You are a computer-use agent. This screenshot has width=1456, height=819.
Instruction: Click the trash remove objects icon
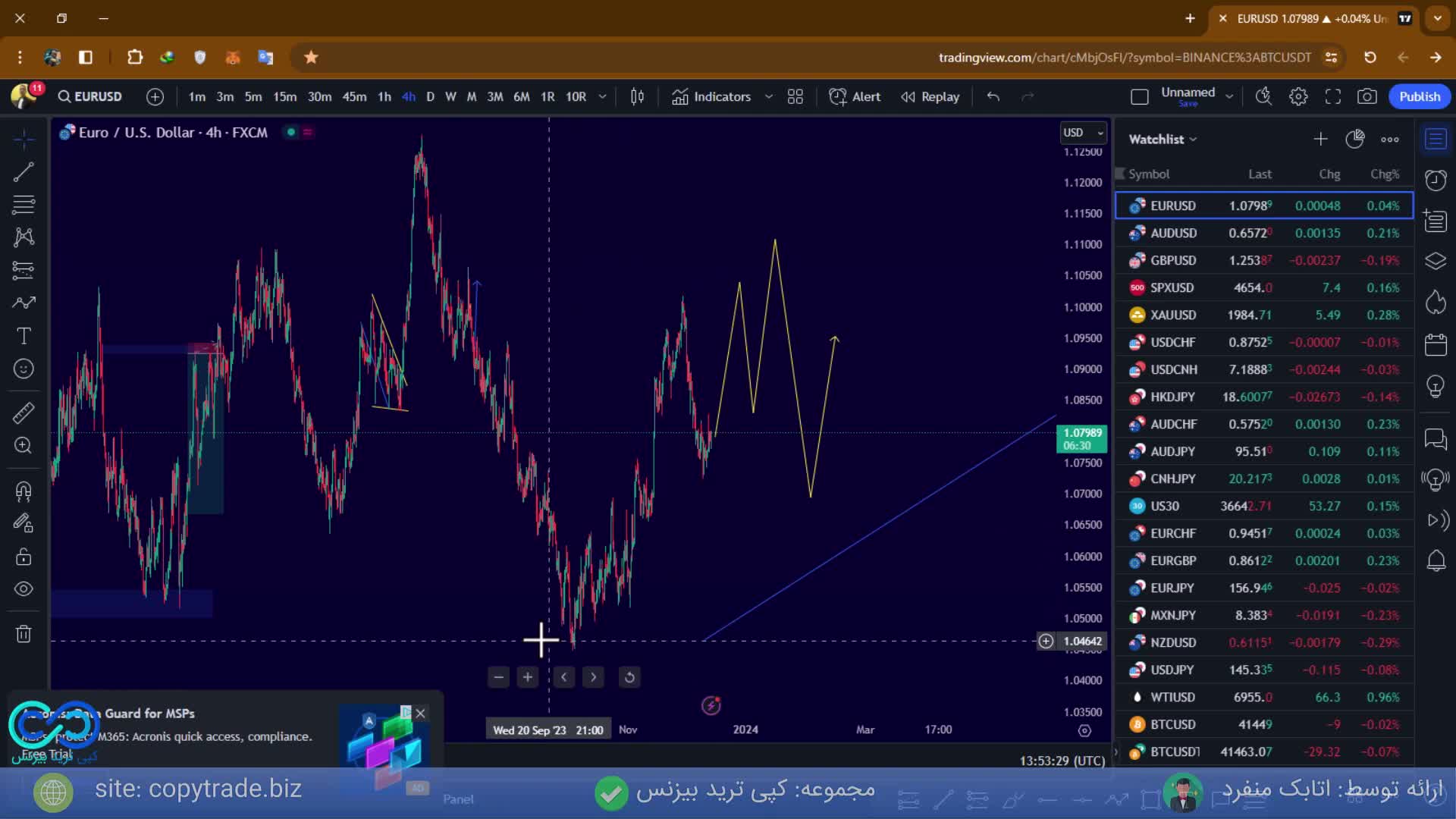point(24,634)
